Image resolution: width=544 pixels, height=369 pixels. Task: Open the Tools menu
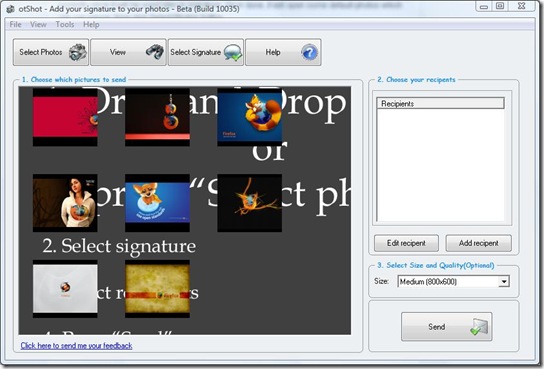(65, 24)
